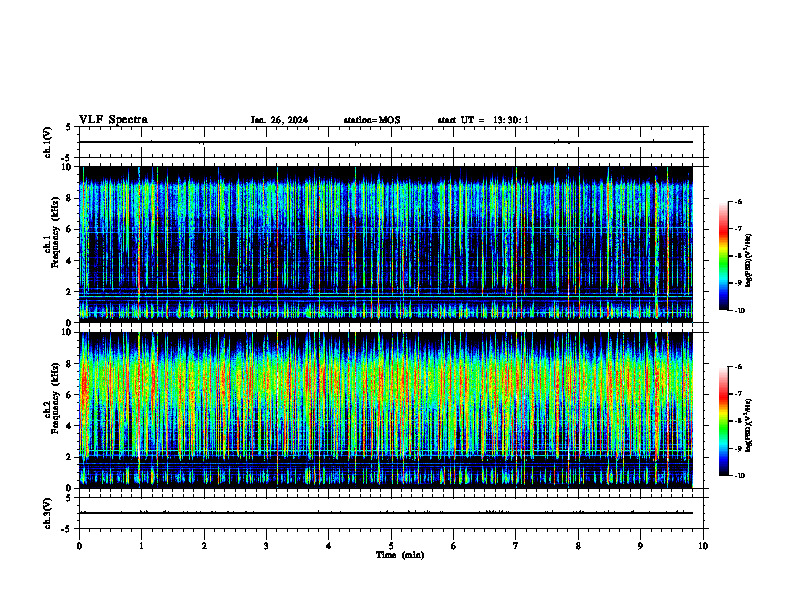
Task: Click time axis tick label "6"
Action: coord(454,546)
